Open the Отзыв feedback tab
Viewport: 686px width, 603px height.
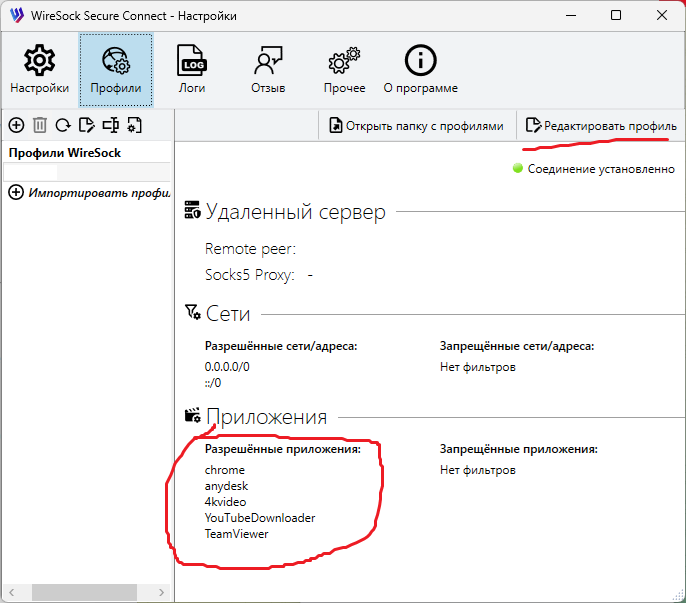click(268, 70)
